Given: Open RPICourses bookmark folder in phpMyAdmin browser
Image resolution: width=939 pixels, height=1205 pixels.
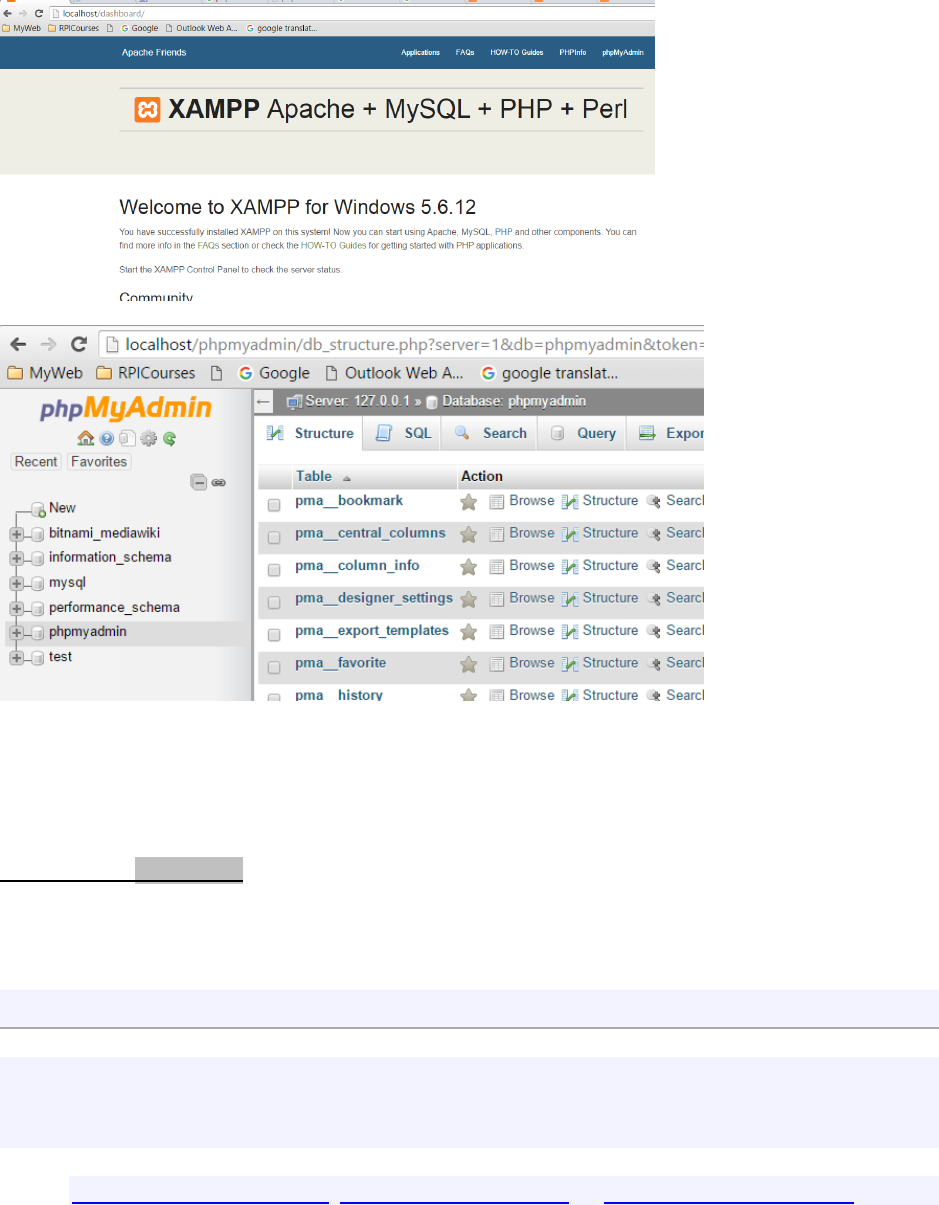Looking at the screenshot, I should click(x=146, y=373).
